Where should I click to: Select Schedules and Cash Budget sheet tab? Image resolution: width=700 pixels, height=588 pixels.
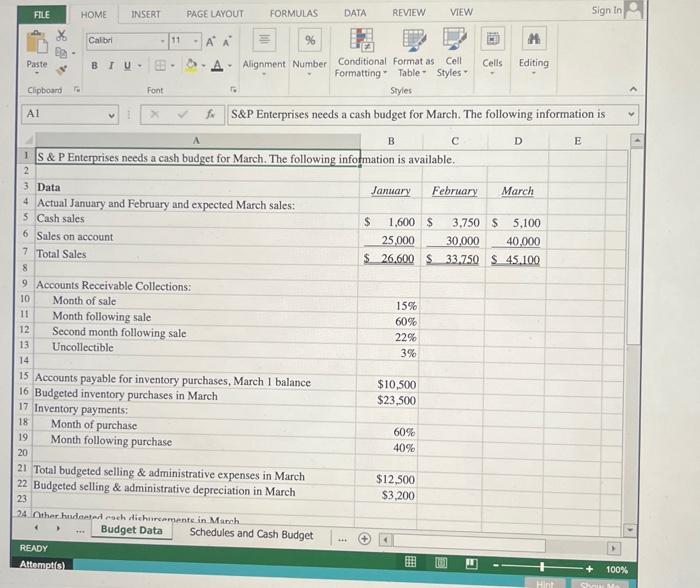coord(251,534)
